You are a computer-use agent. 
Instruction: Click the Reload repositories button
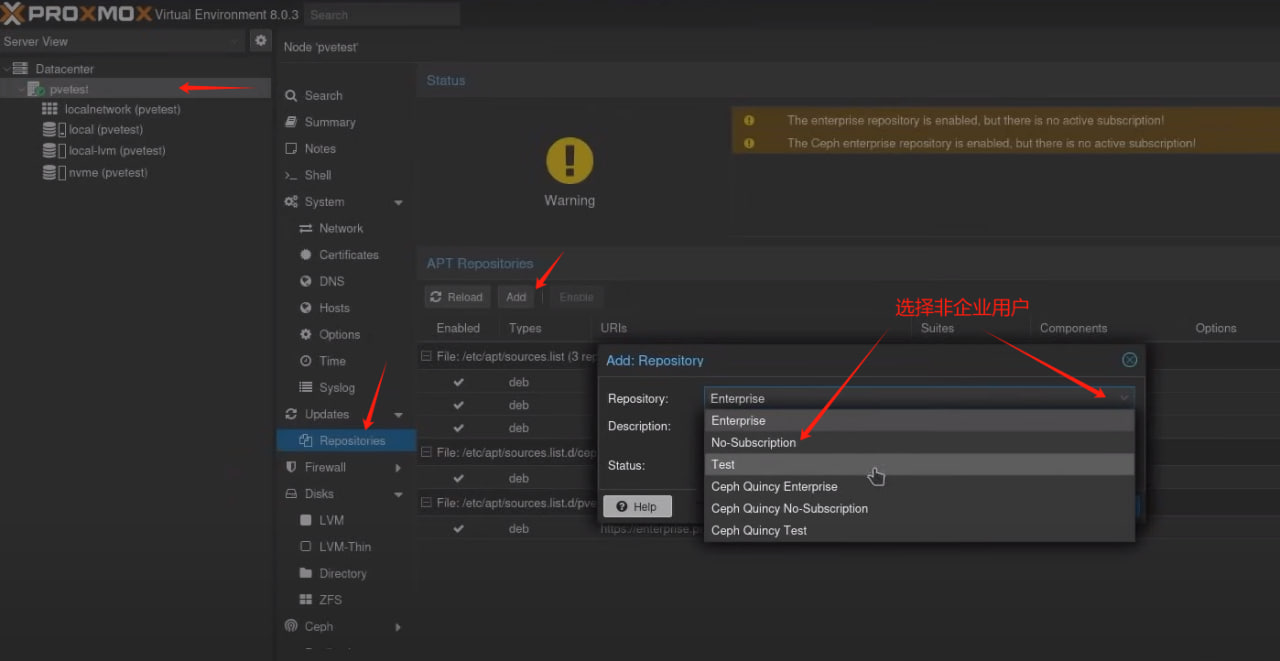[455, 297]
